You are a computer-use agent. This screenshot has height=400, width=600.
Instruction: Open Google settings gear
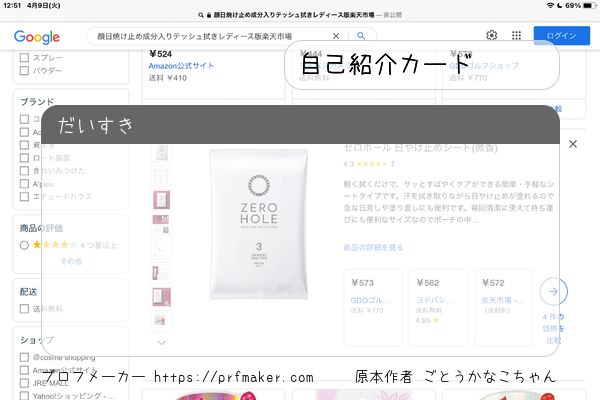click(492, 36)
